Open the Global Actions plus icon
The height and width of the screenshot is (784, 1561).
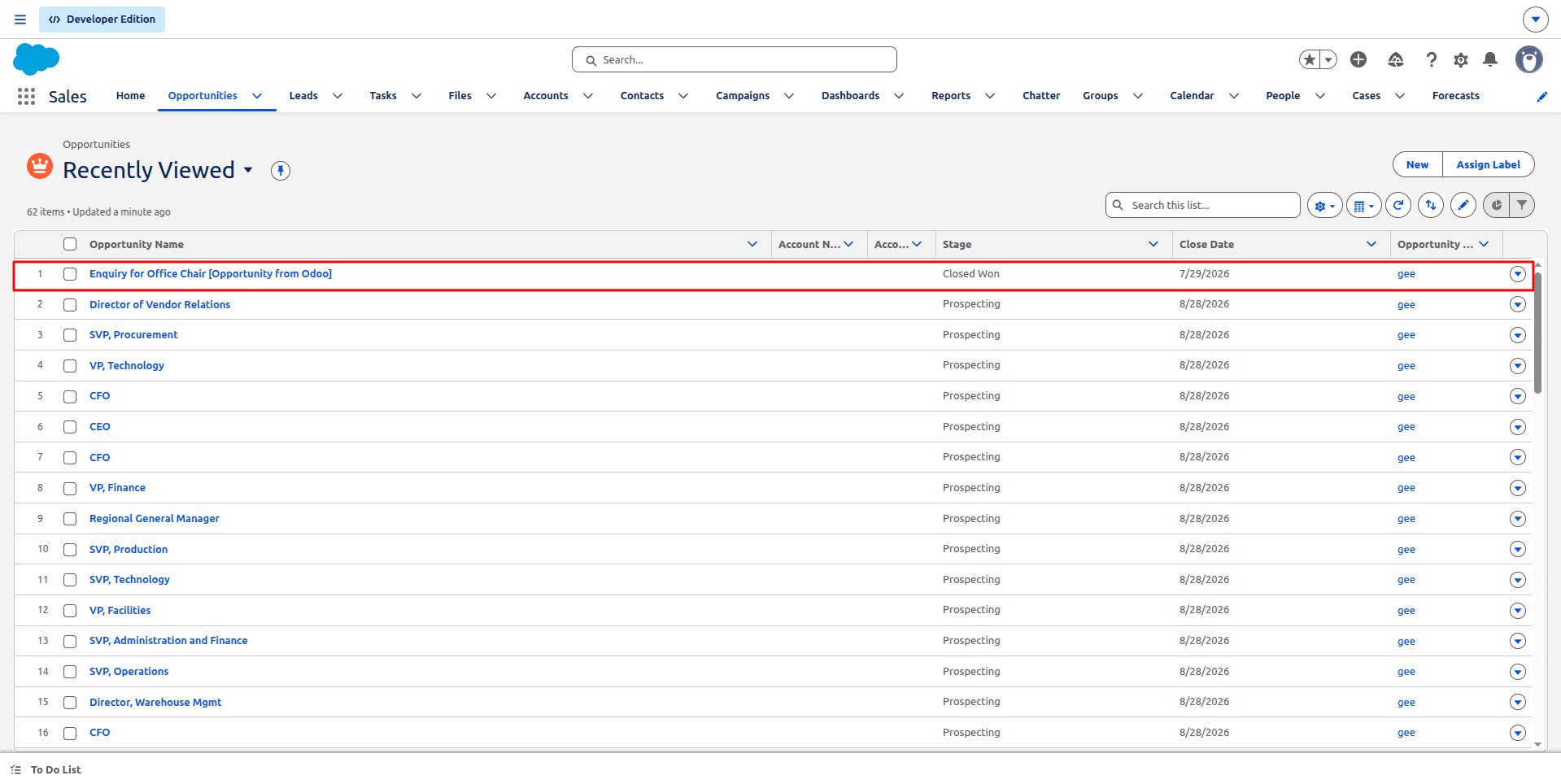1358,59
